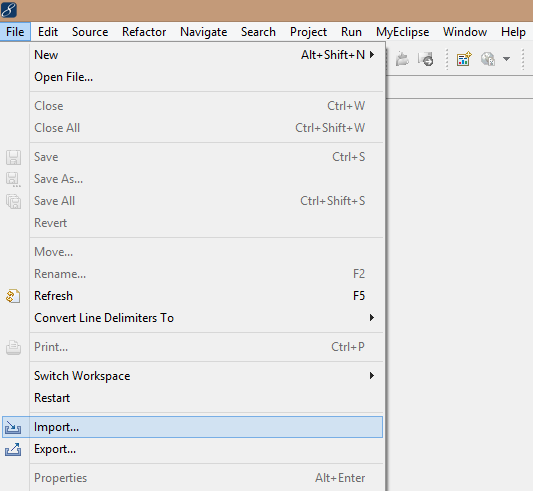This screenshot has height=491, width=533.
Task: Choose the Import... menu entry
Action: pyautogui.click(x=192, y=427)
